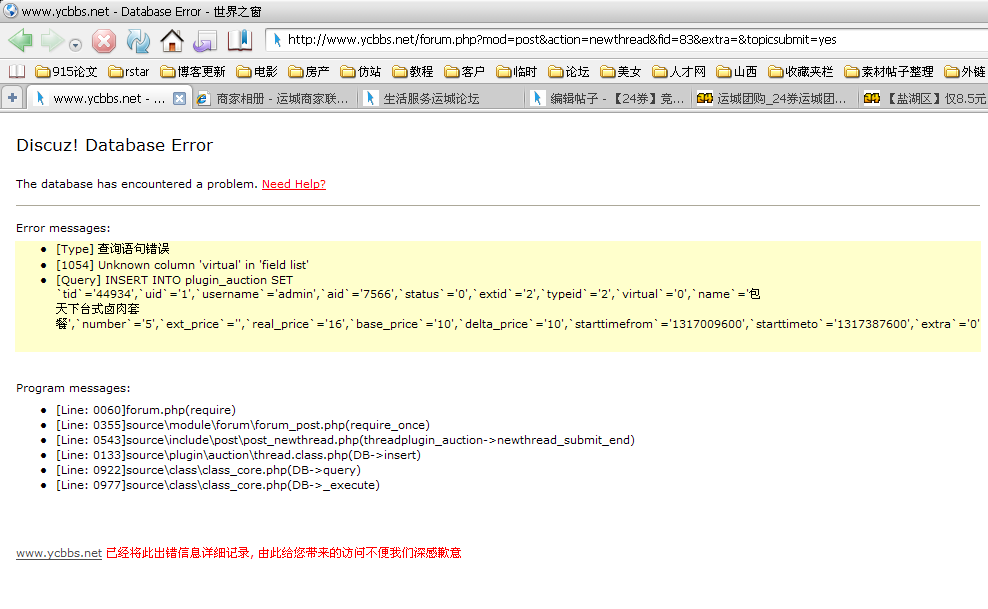Open the 客户 bookmark folder
Screen dimensions: 988x609
pyautogui.click(x=464, y=72)
